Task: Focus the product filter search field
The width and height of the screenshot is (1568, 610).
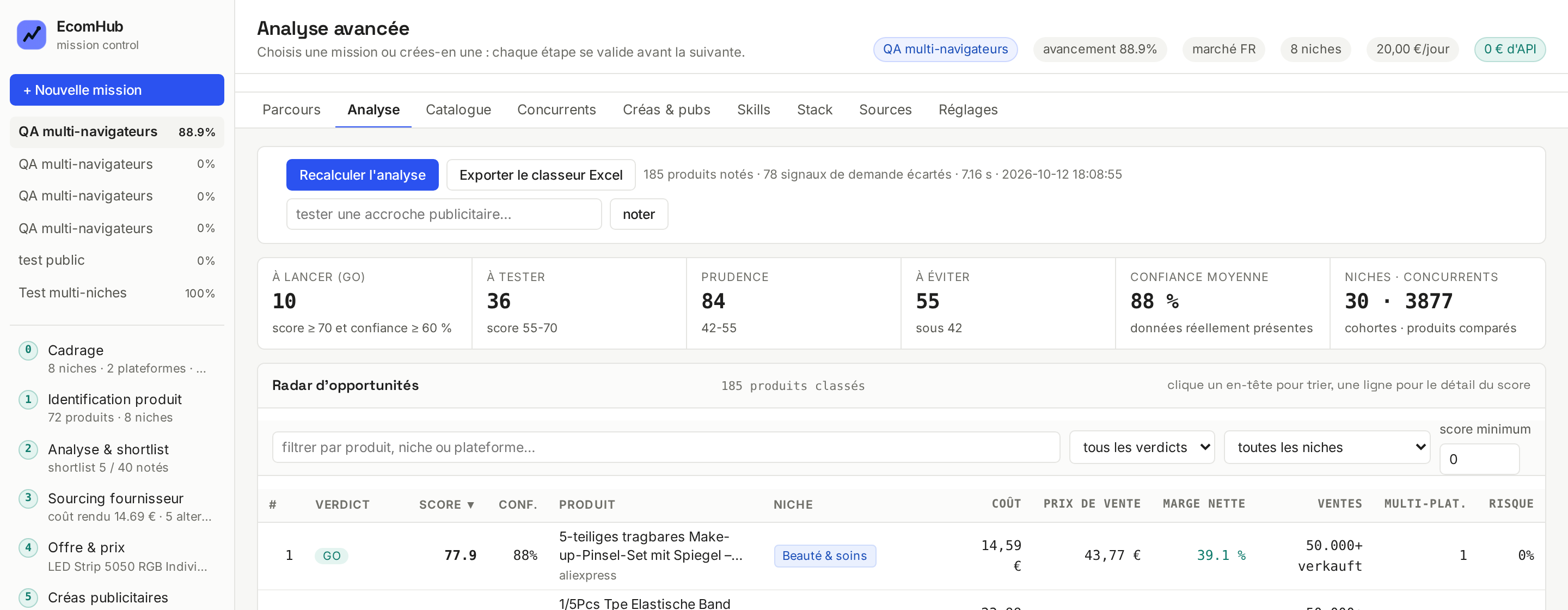Action: coord(666,448)
